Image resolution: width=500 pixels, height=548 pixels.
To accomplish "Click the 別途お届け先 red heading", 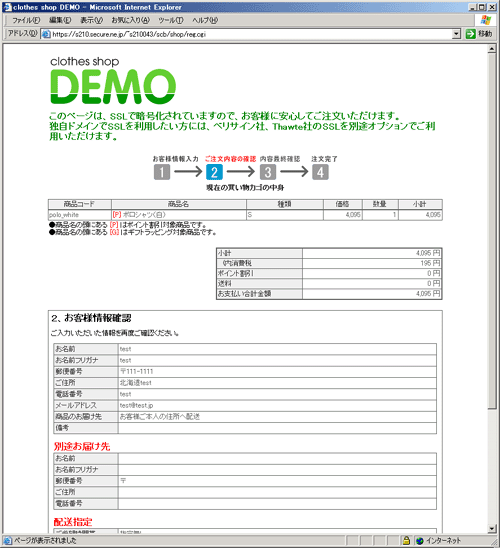I will (x=82, y=446).
